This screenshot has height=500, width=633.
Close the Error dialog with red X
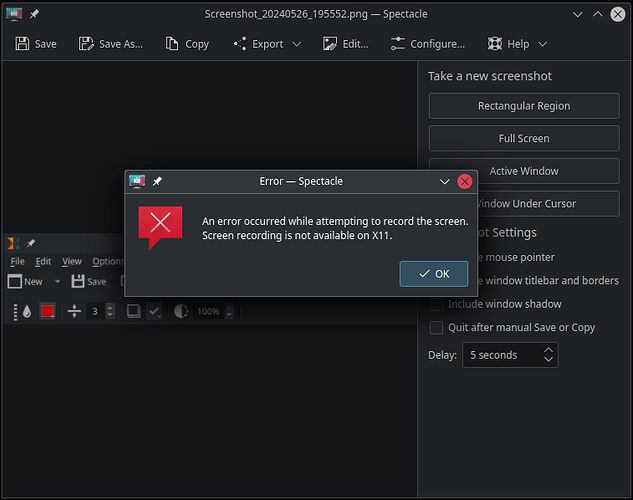(x=465, y=182)
